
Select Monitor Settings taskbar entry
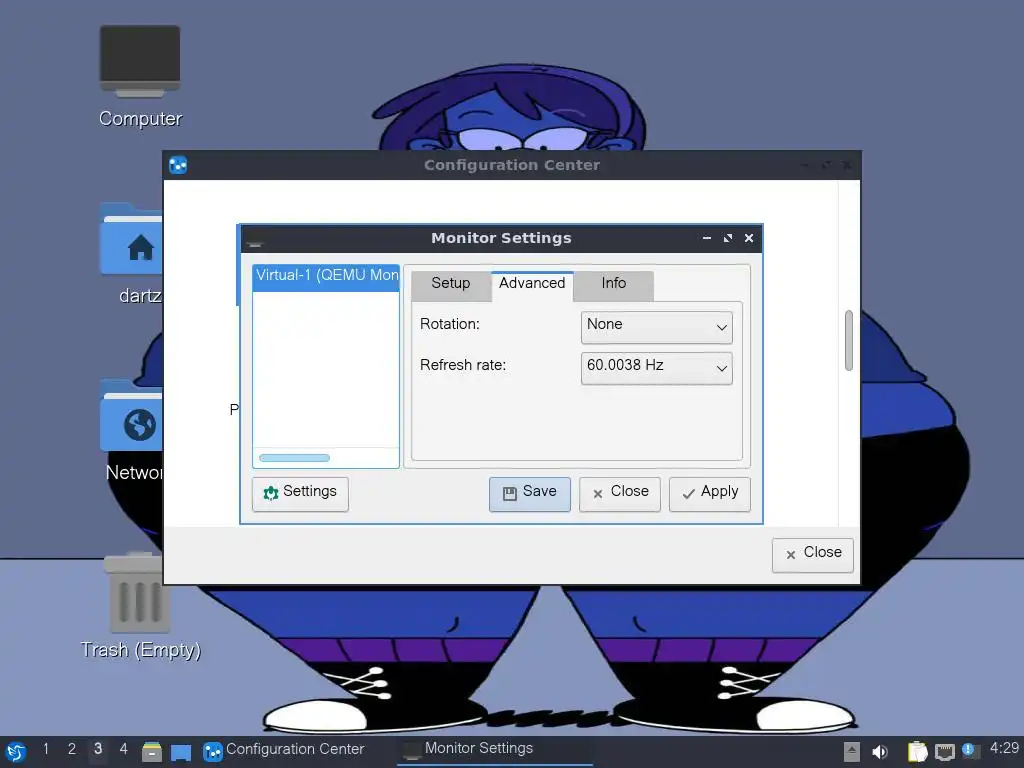pos(495,749)
